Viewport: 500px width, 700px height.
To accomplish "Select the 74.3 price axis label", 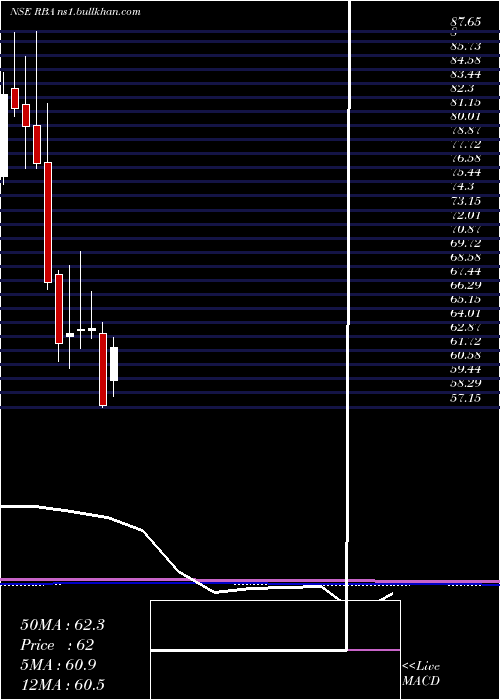I will [462, 186].
